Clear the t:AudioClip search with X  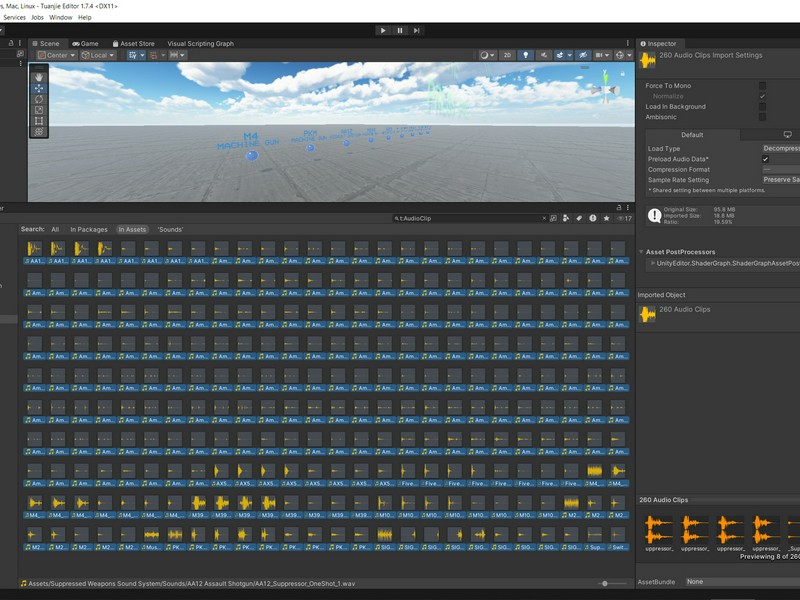[x=544, y=218]
